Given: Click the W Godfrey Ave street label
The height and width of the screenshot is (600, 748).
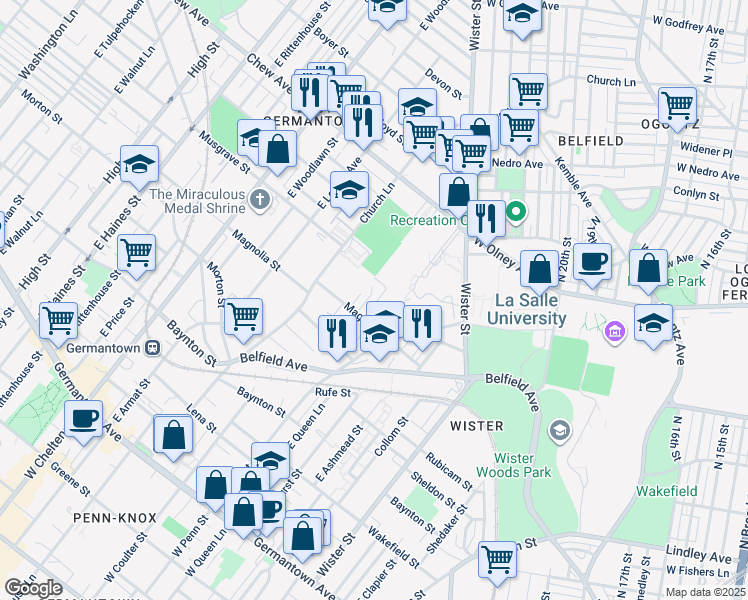Looking at the screenshot, I should pyautogui.click(x=688, y=25).
